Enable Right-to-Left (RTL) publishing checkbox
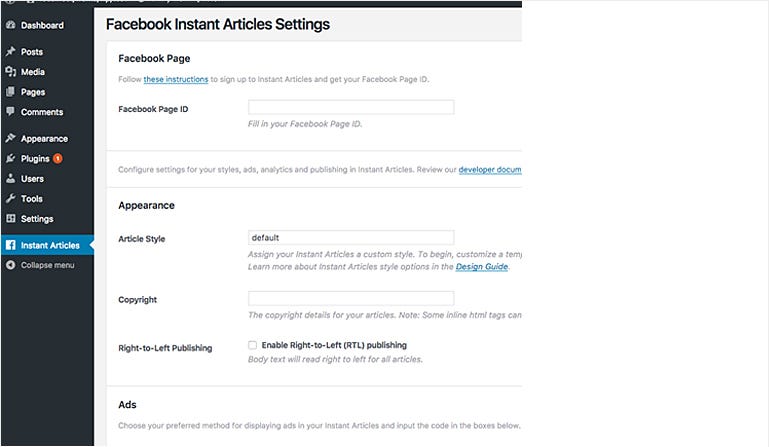 click(253, 345)
